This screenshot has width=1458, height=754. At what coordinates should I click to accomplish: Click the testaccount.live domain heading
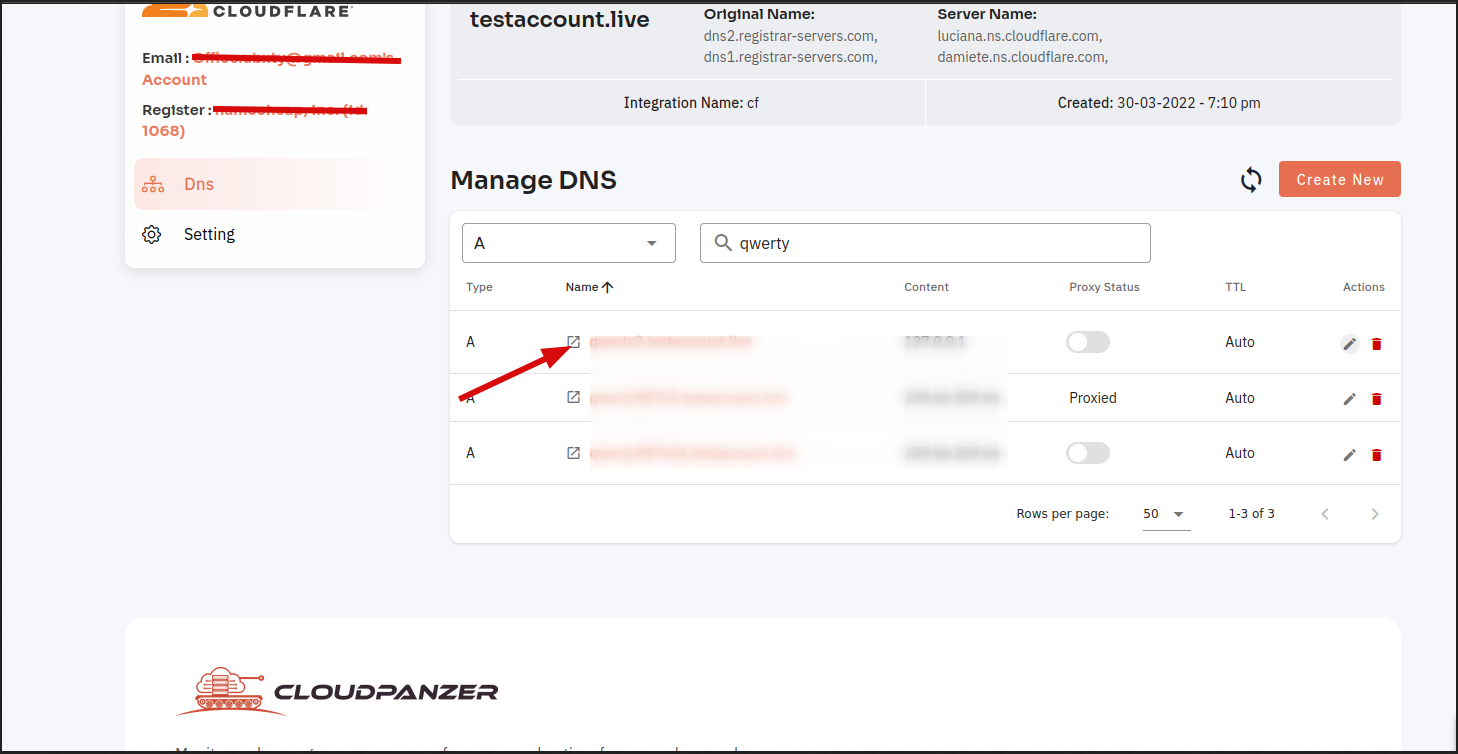click(x=560, y=19)
